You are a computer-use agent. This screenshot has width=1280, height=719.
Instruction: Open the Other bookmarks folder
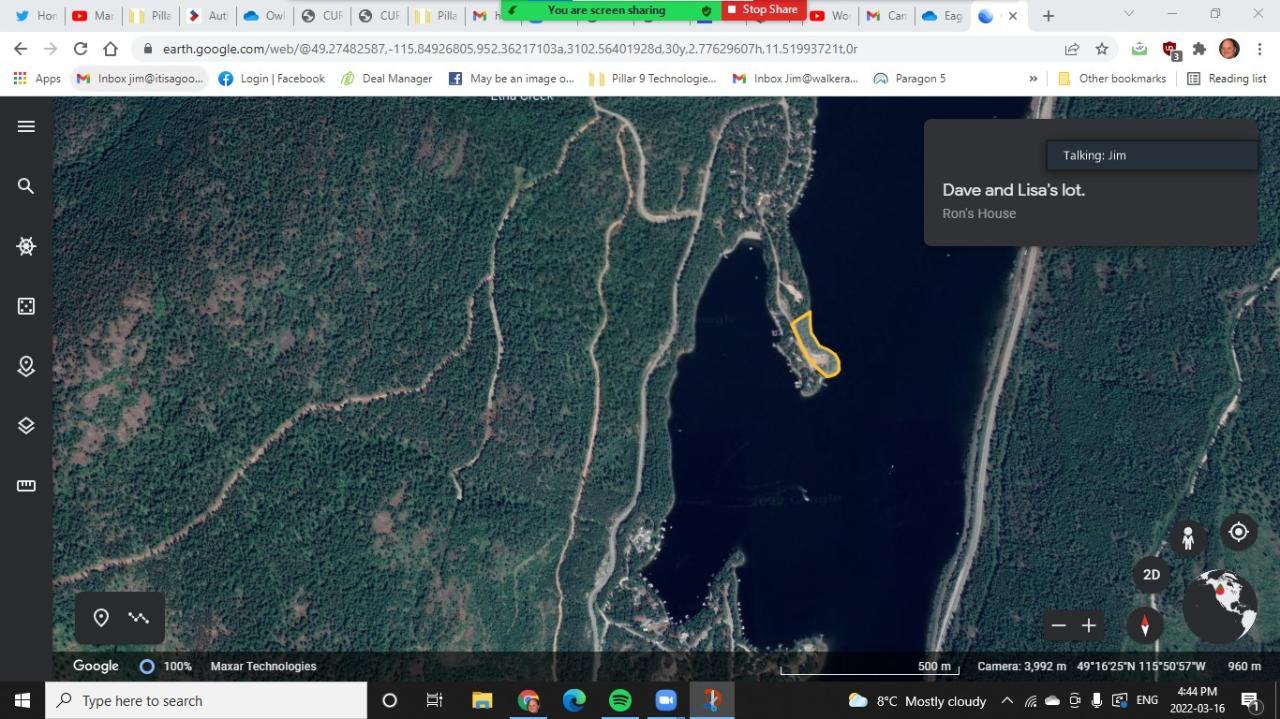click(1111, 78)
